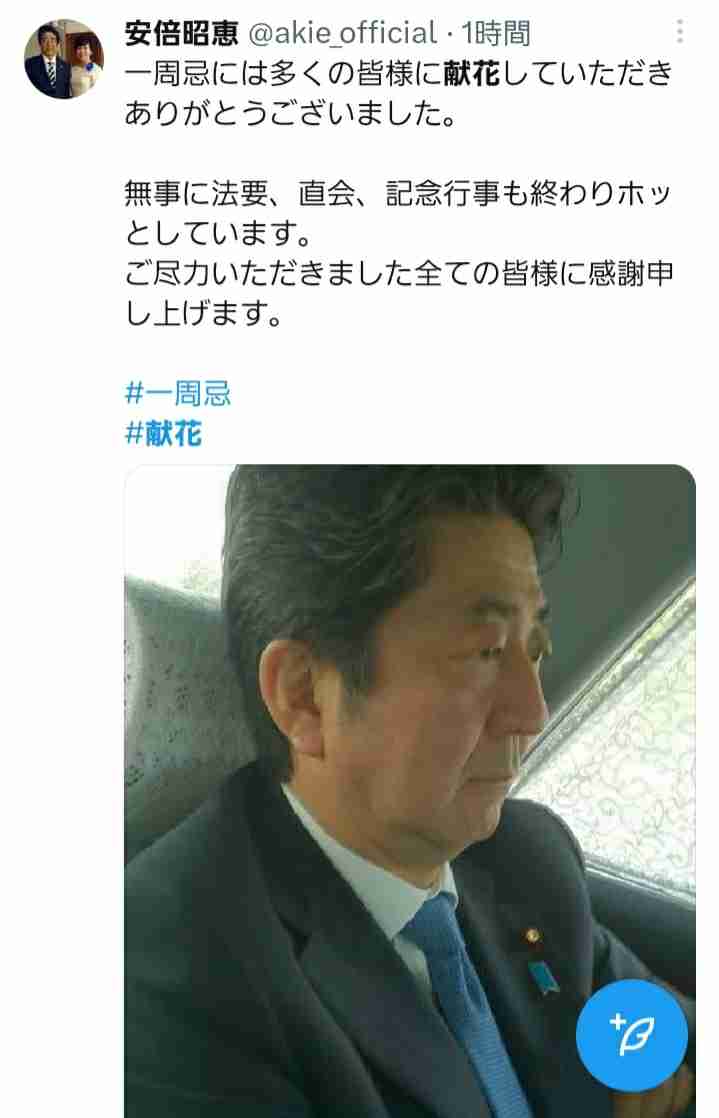Open the #献花 hashtag link
This screenshot has width=719, height=1118.
(163, 434)
